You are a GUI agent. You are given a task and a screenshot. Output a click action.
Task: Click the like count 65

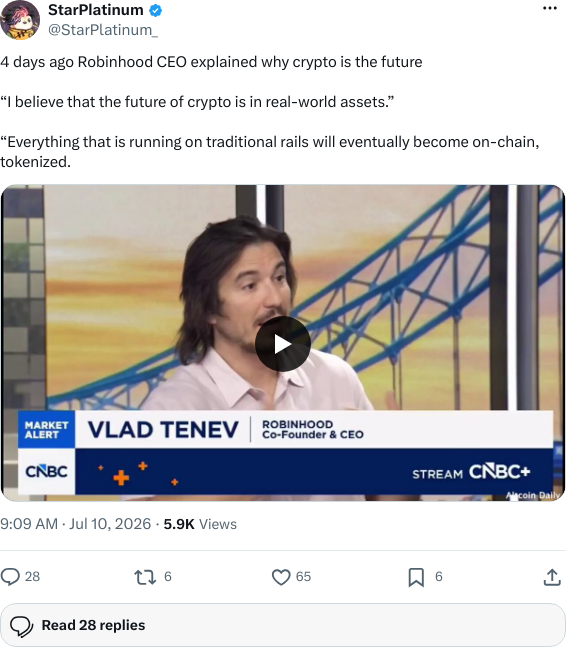(x=303, y=577)
